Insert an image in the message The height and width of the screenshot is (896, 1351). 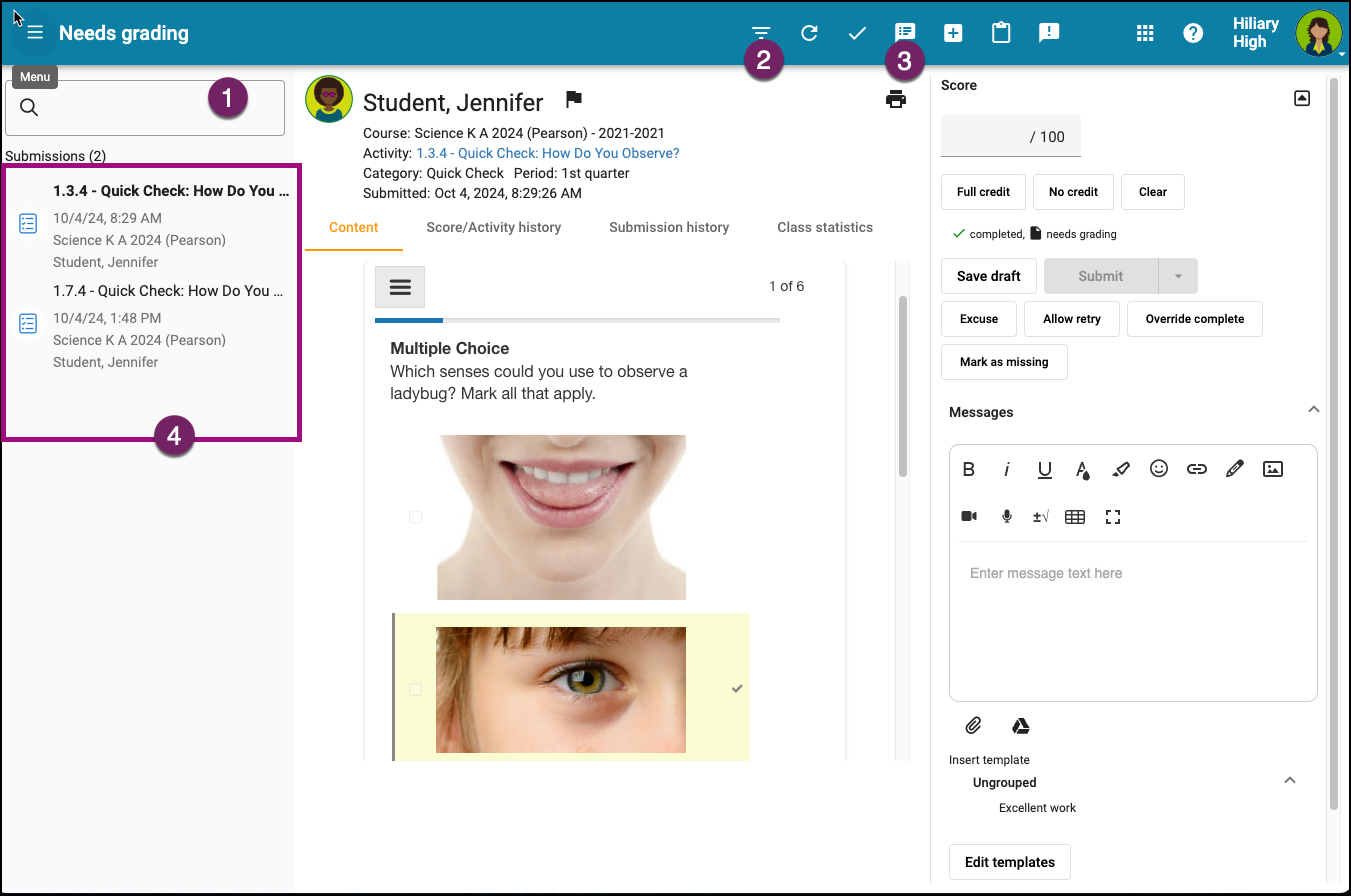pos(1273,468)
